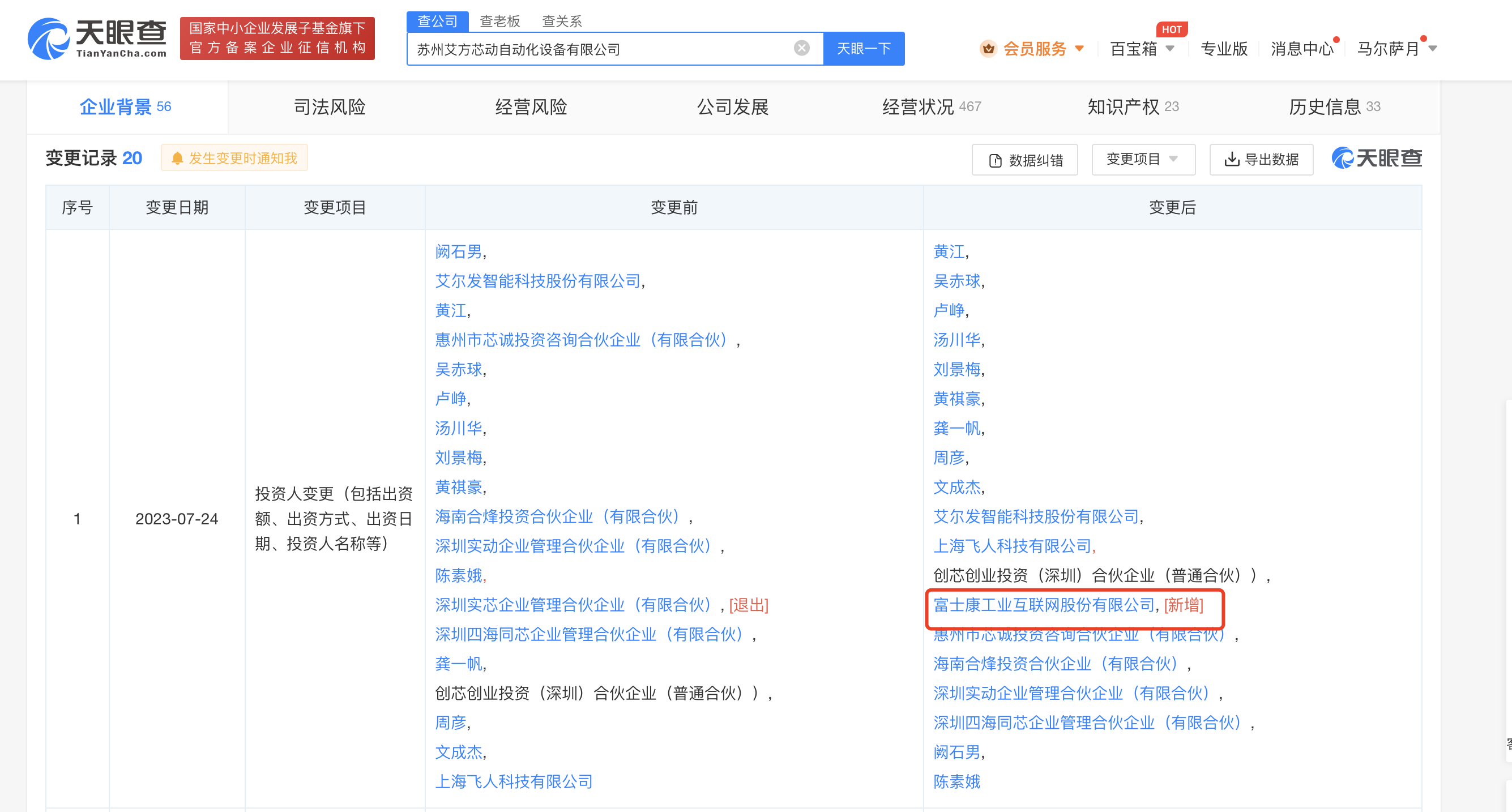Open the 公司发展 tab
1512x812 pixels.
[732, 107]
